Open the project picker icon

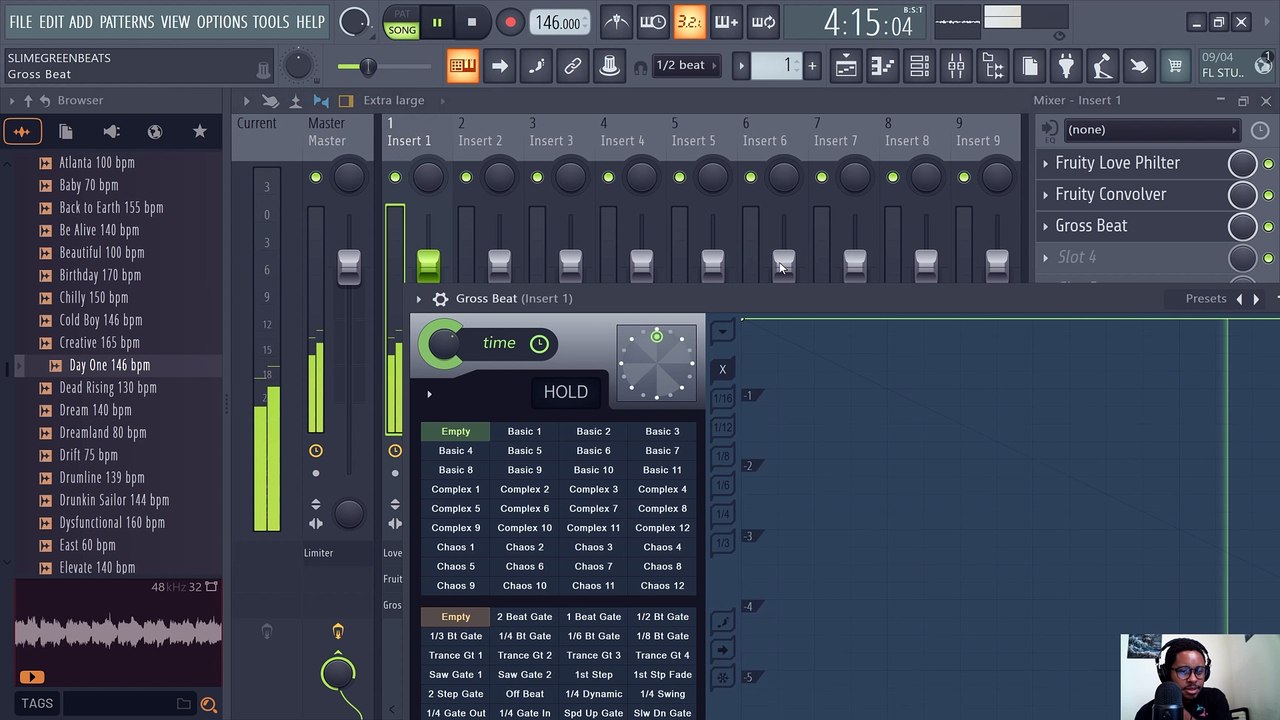(1029, 66)
